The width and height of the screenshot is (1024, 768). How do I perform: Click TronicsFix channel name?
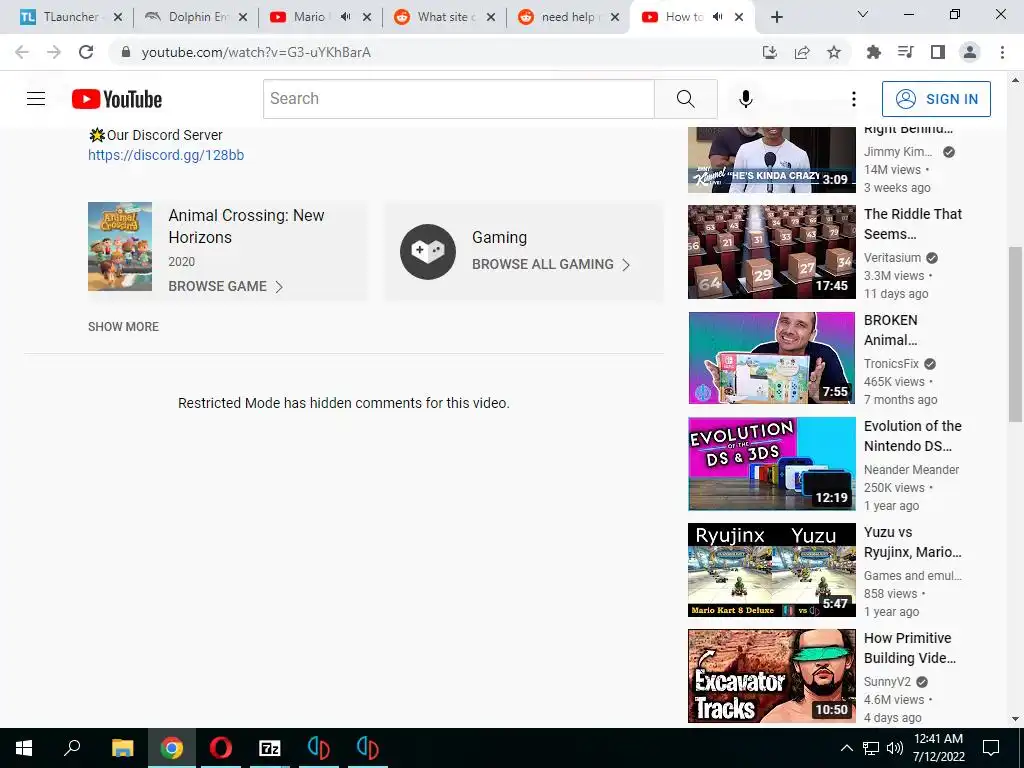click(x=891, y=364)
